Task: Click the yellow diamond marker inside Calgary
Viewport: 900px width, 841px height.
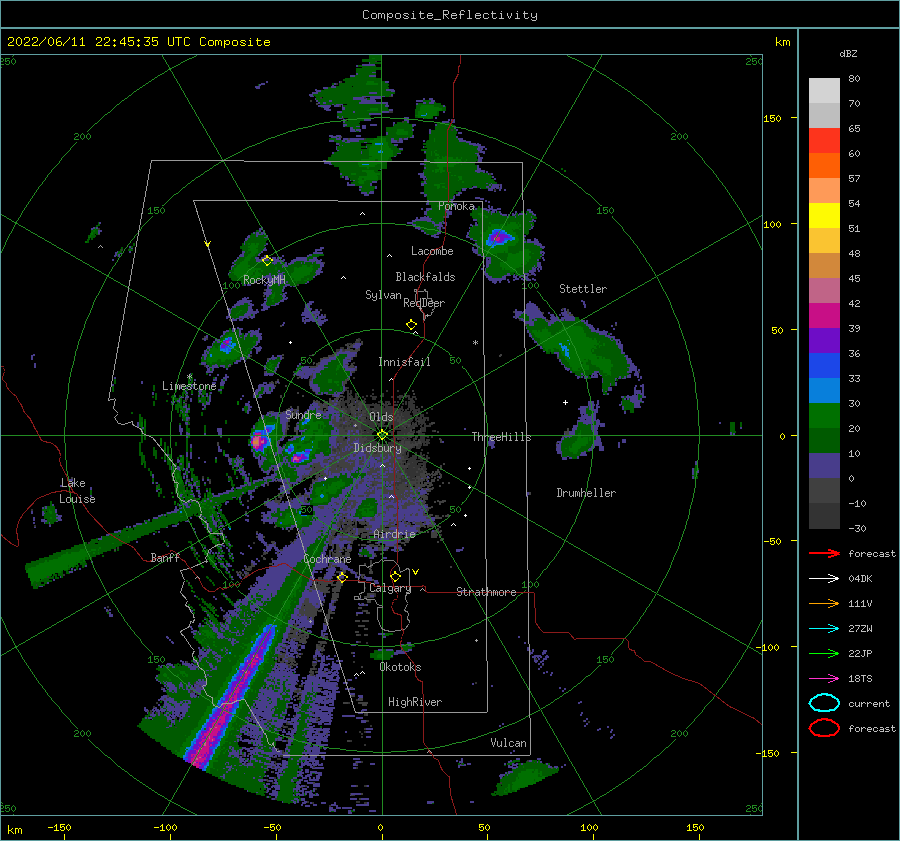Action: pos(395,576)
